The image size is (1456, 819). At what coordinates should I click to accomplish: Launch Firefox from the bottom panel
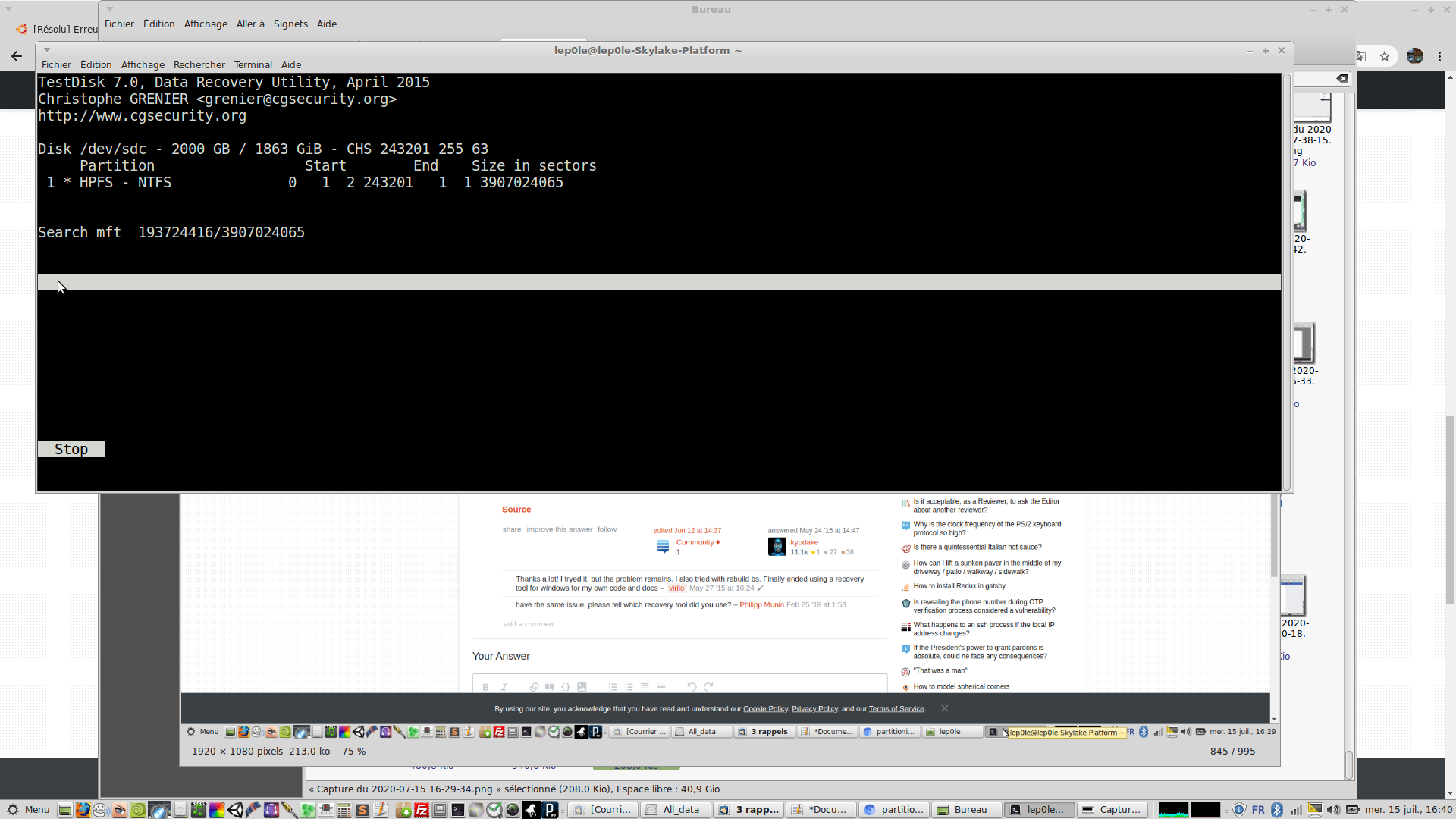[x=83, y=810]
